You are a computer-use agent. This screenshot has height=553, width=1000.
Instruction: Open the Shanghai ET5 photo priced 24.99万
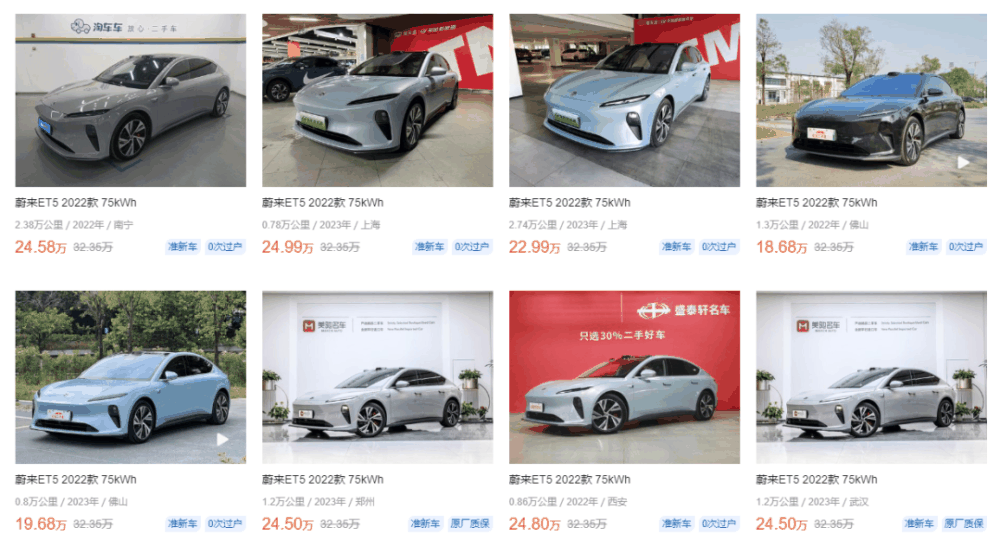pos(378,100)
